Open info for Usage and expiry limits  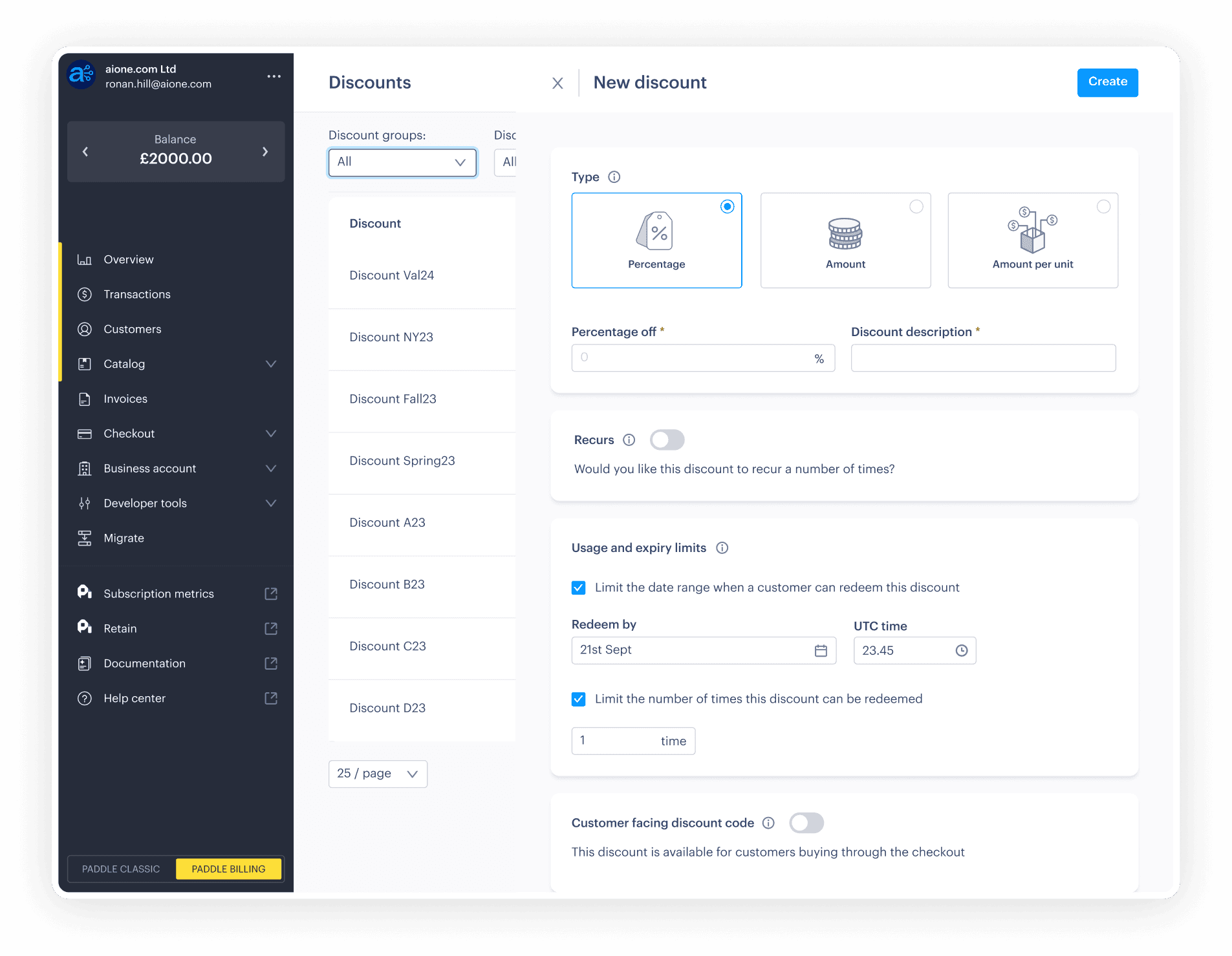(722, 548)
